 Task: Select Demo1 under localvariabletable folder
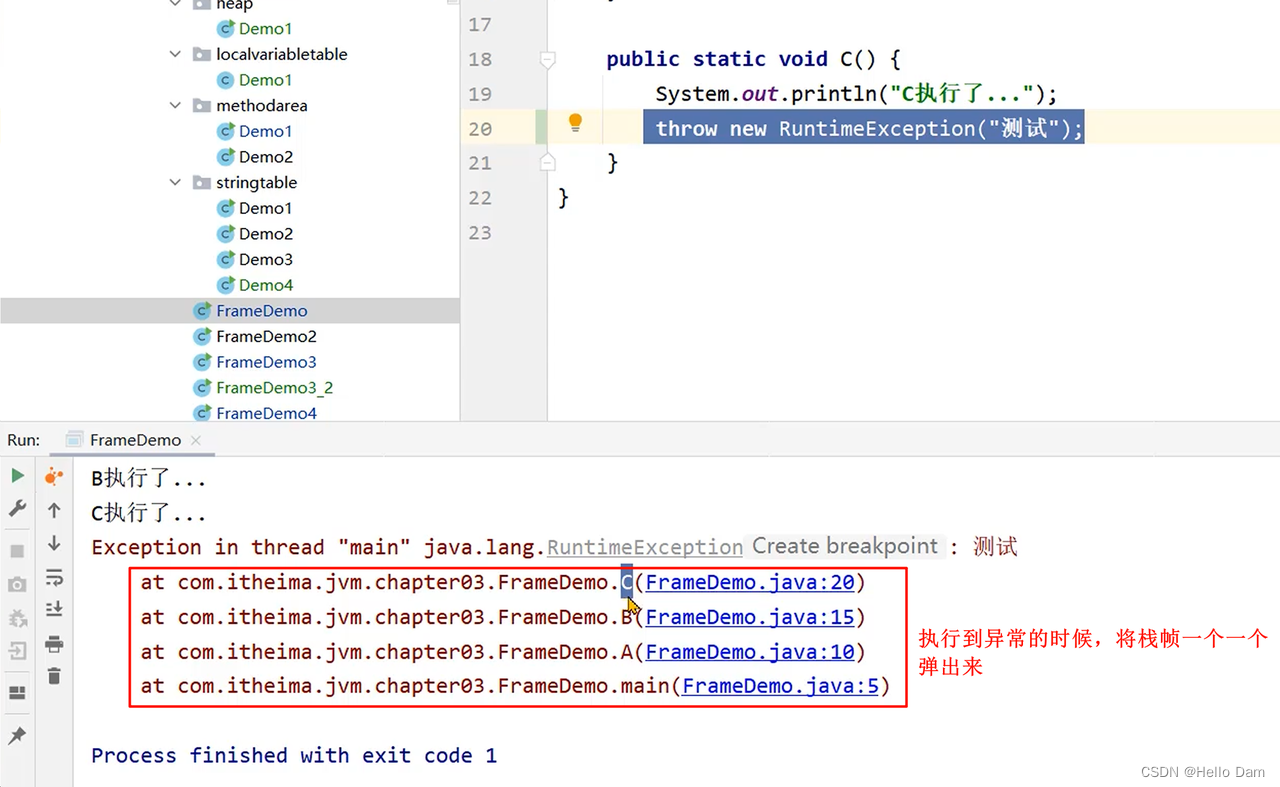click(265, 80)
